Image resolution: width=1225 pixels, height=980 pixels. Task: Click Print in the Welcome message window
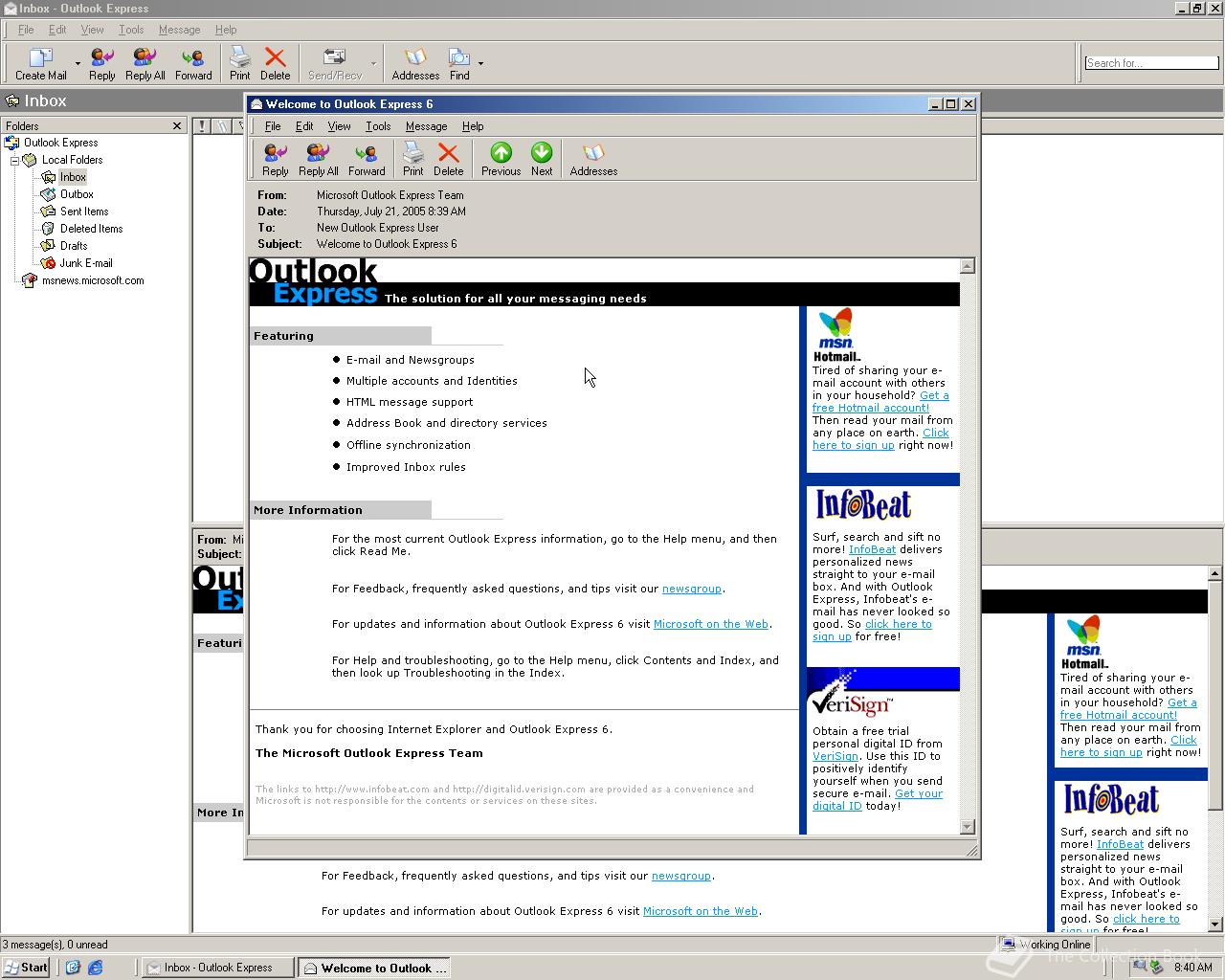(412, 159)
